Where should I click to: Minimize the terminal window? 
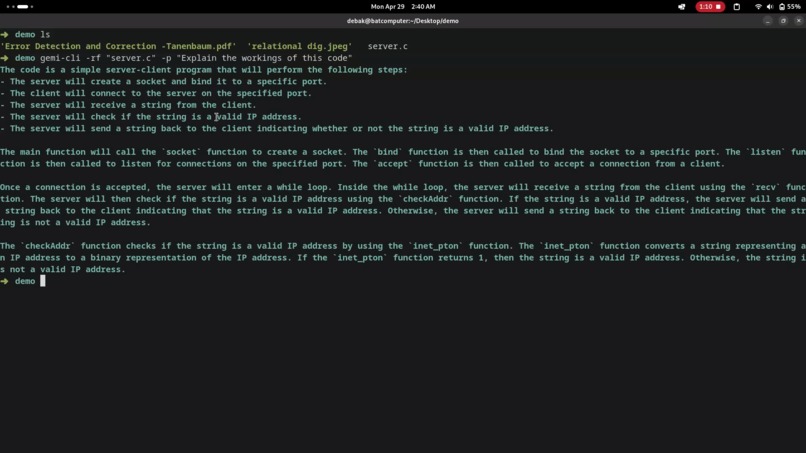(x=767, y=21)
